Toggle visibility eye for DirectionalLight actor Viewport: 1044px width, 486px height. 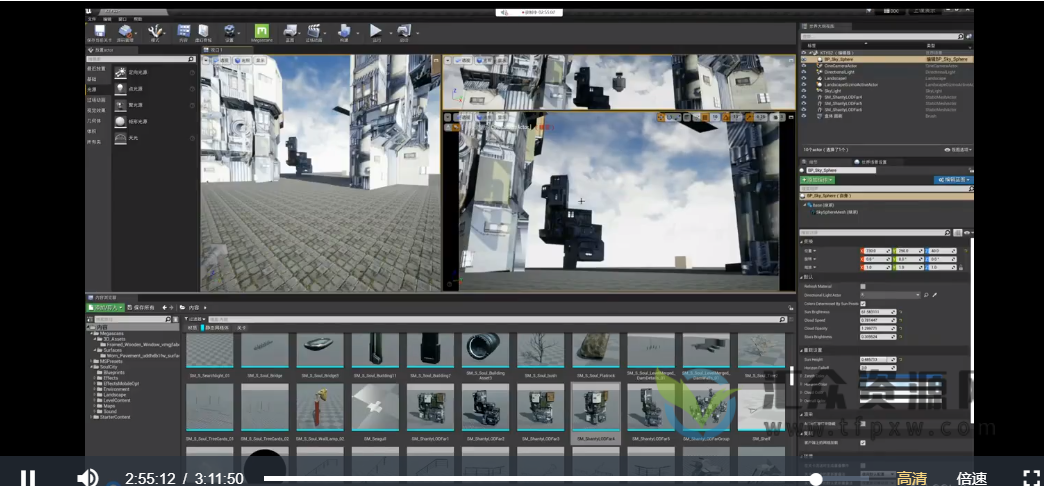(804, 72)
